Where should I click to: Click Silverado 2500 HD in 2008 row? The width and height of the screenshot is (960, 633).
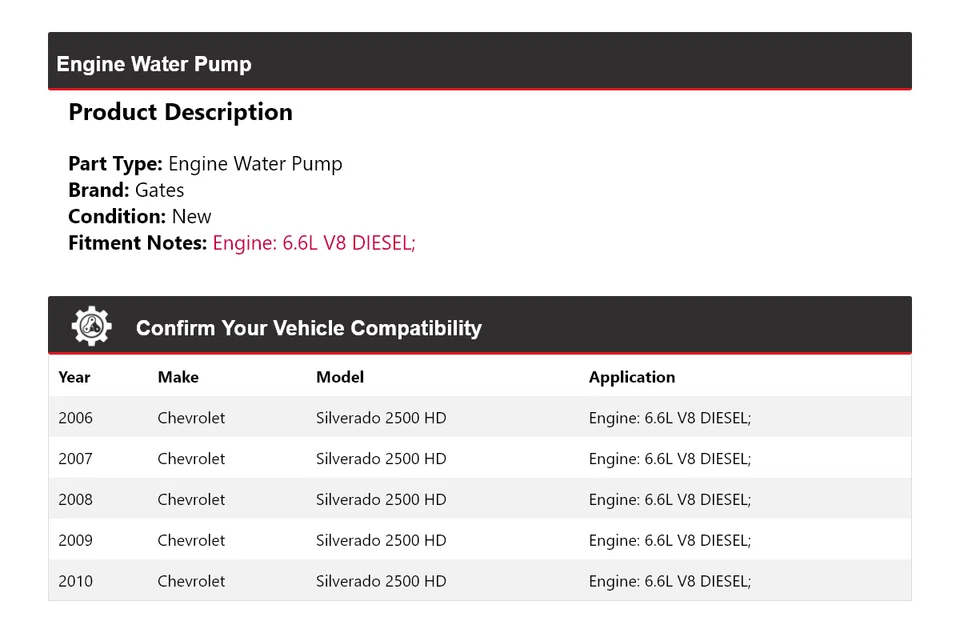coord(381,500)
